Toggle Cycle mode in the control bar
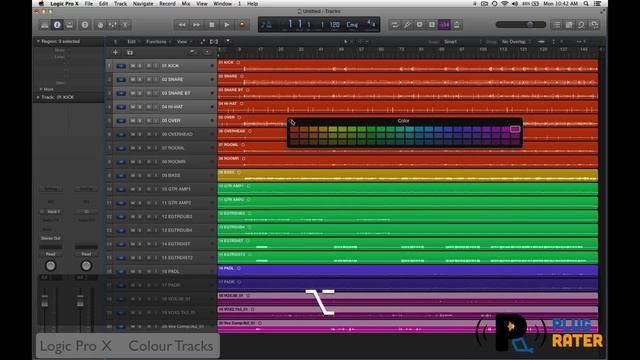 395,25
